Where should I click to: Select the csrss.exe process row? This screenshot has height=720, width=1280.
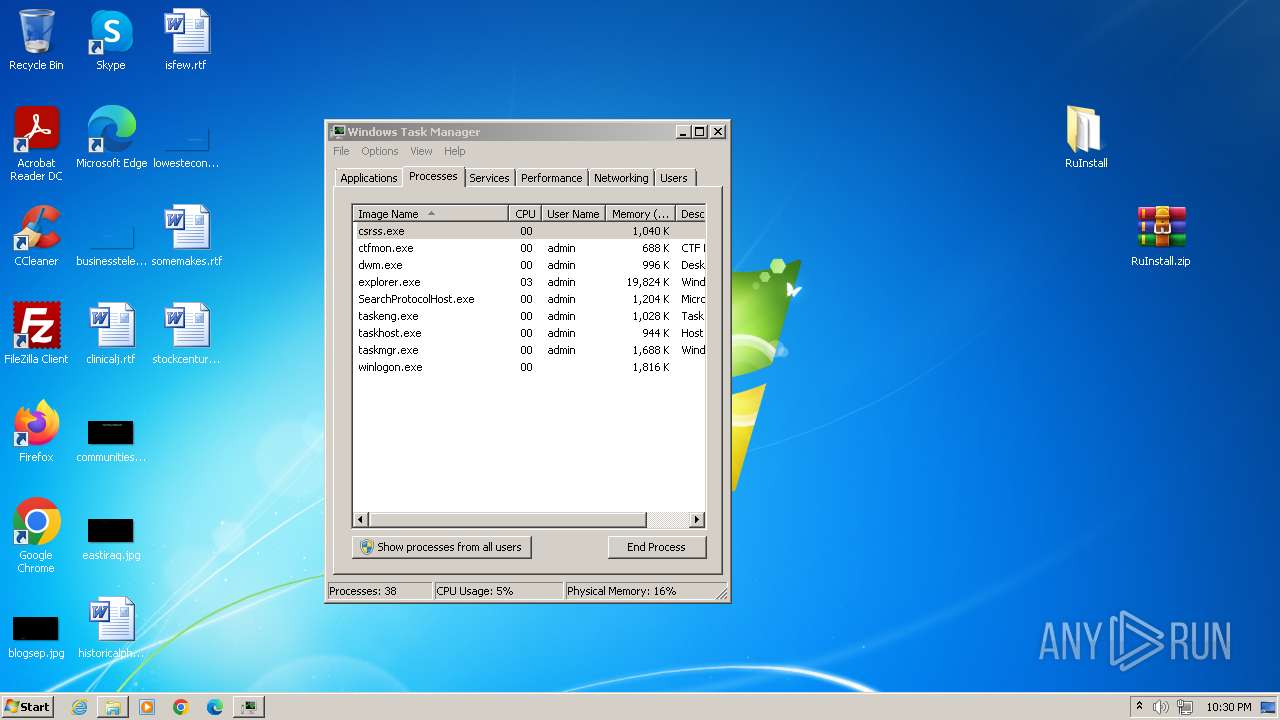tap(529, 231)
